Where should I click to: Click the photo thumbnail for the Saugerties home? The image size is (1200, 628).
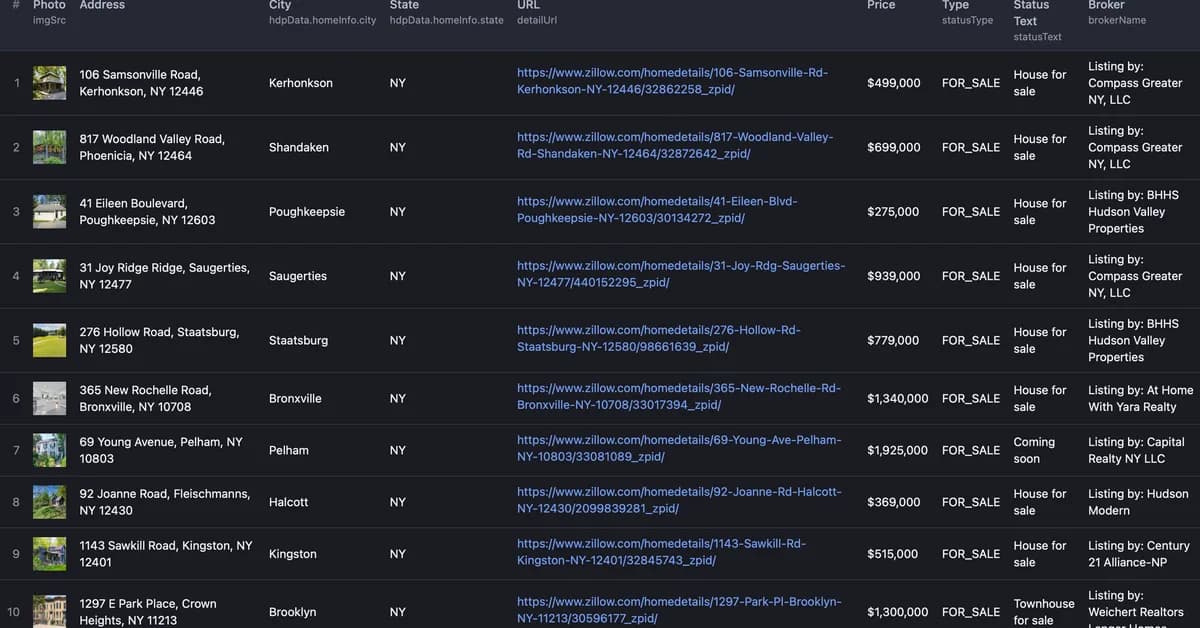pyautogui.click(x=49, y=275)
